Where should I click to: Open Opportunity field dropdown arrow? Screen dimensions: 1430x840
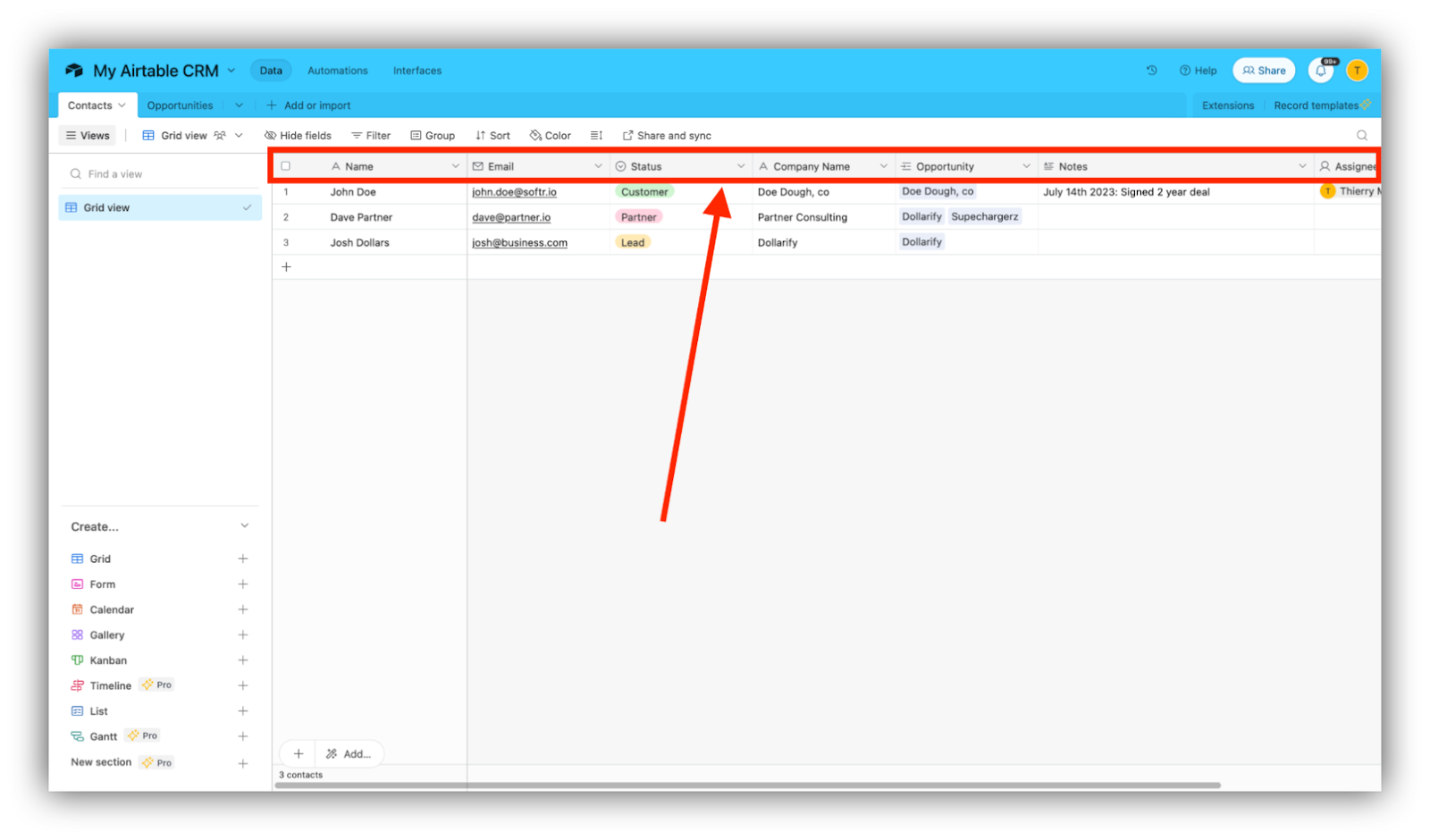point(1026,166)
